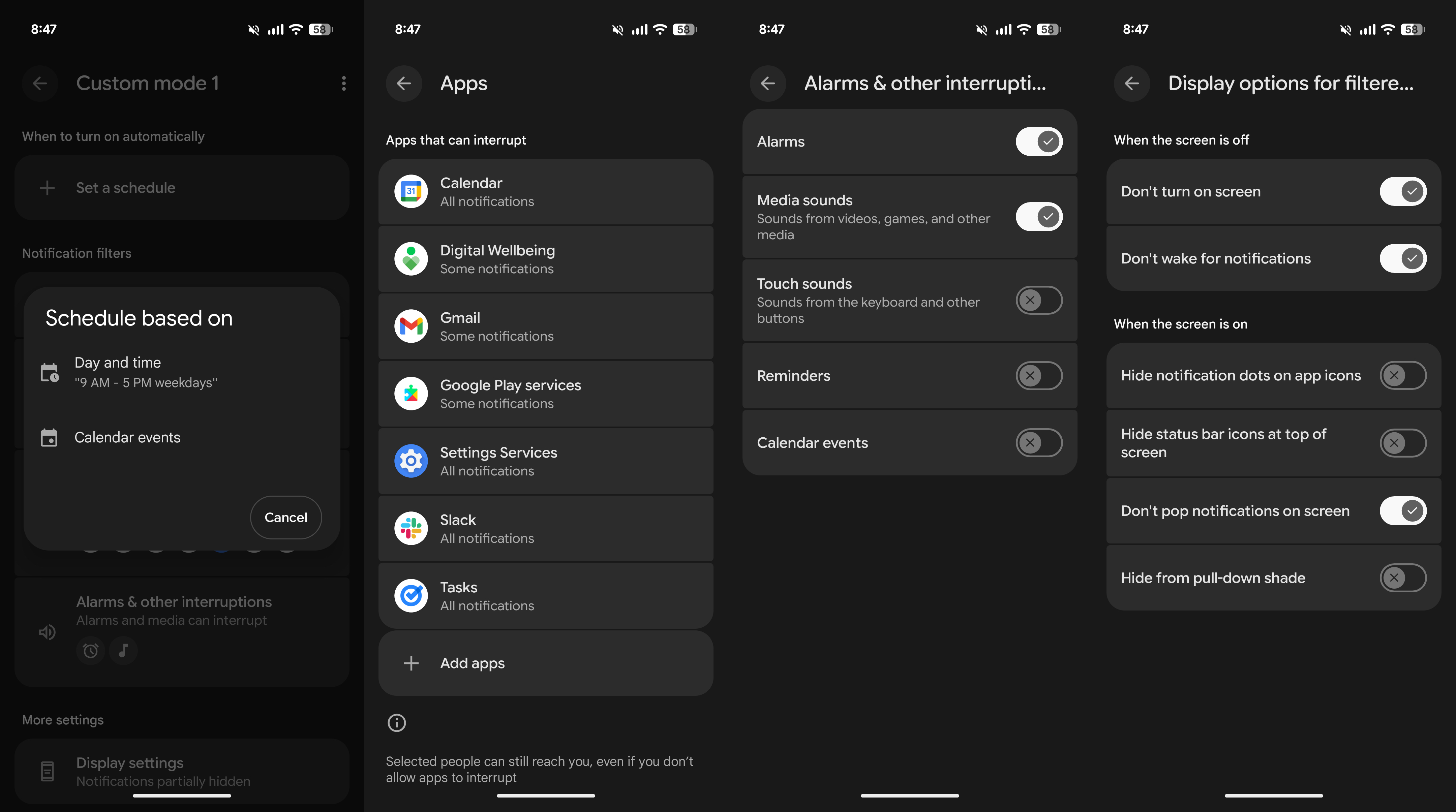The height and width of the screenshot is (812, 1456).
Task: Tap the back arrow on the Apps screen
Action: coord(404,83)
